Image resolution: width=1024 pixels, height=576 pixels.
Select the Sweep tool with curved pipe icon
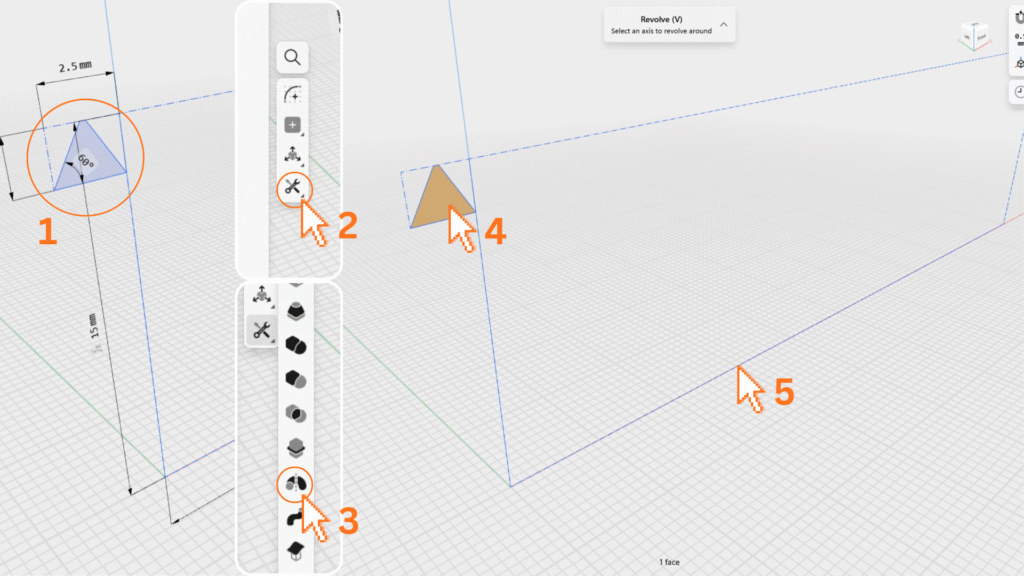click(295, 518)
